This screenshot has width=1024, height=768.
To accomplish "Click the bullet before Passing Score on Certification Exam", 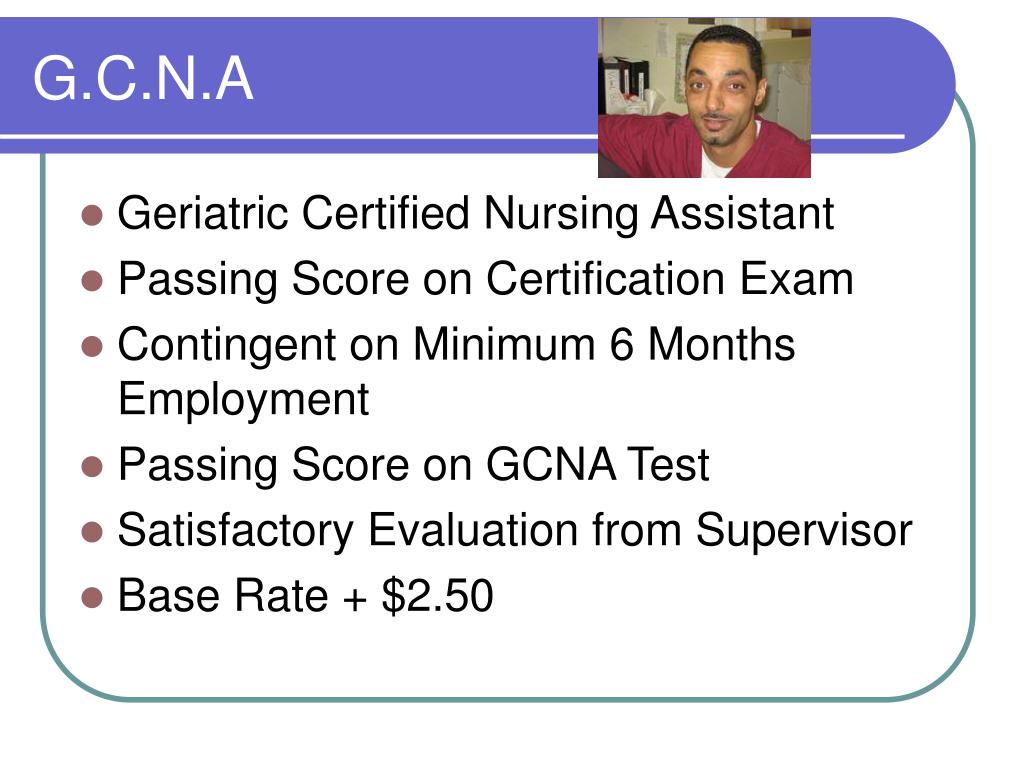I will (x=92, y=281).
